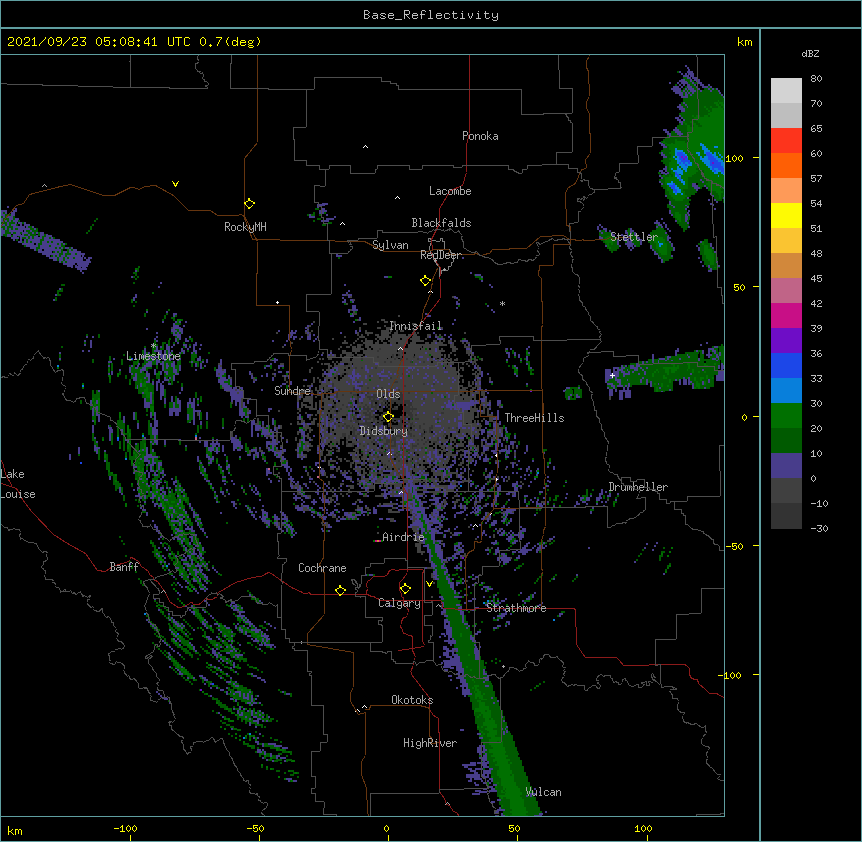Click the Olds label
The width and height of the screenshot is (862, 842).
388,394
